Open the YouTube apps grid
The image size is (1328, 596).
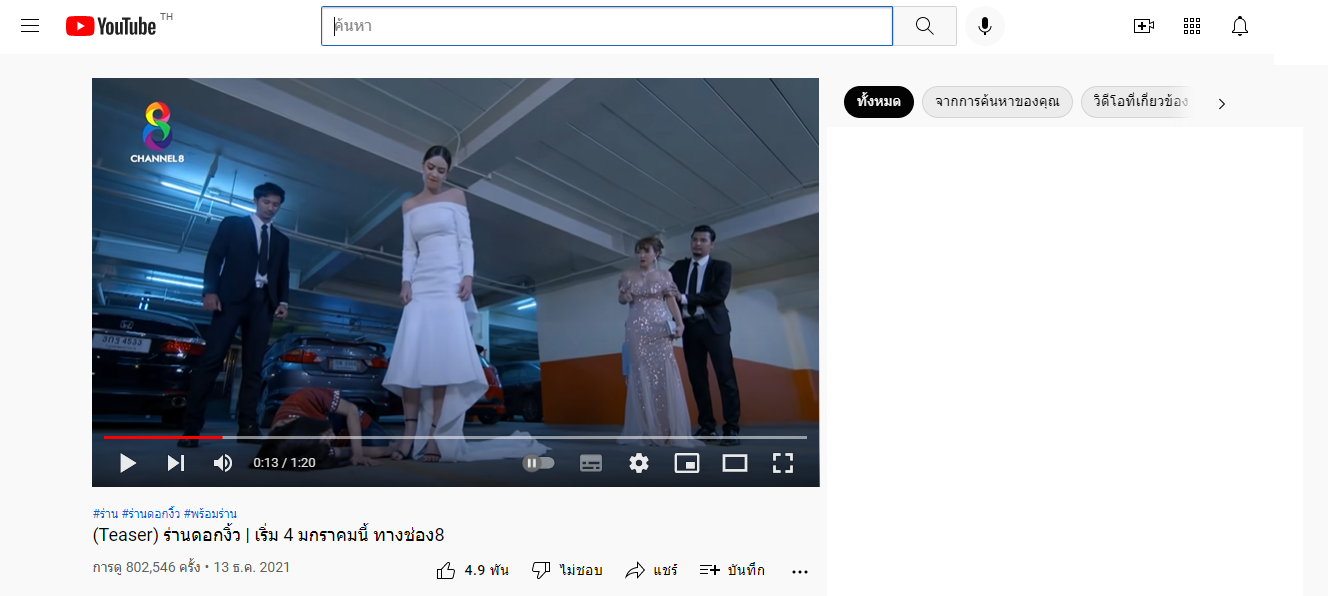[1192, 26]
